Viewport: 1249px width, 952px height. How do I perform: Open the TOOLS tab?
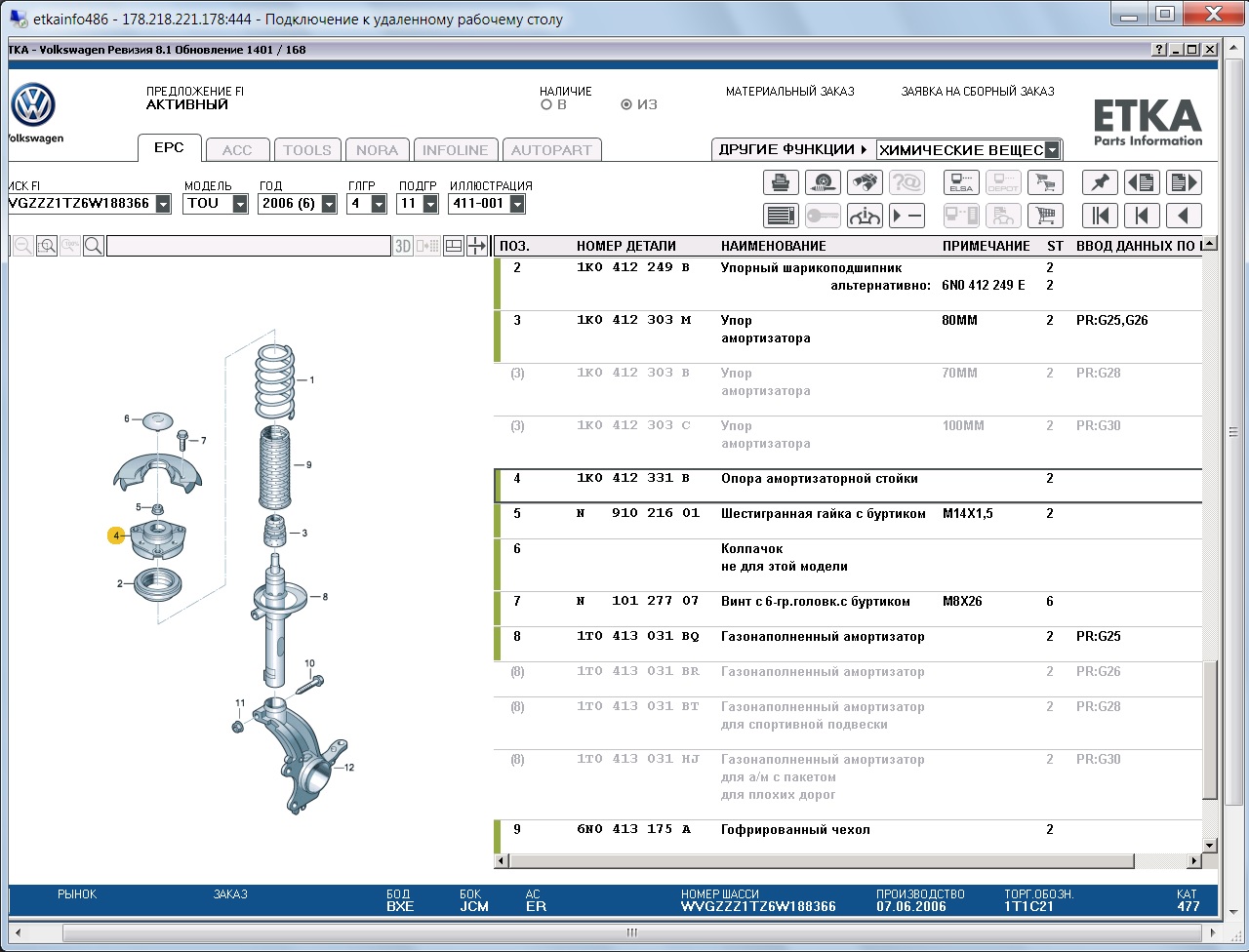point(307,150)
